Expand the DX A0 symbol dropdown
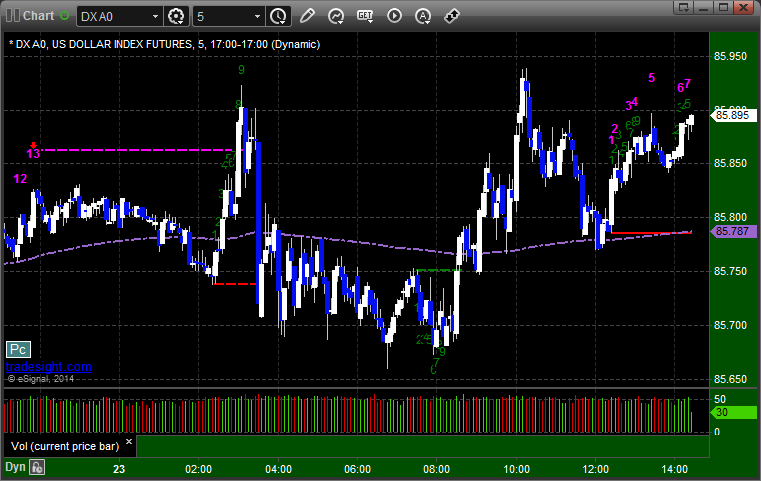This screenshot has width=761, height=481. point(155,17)
